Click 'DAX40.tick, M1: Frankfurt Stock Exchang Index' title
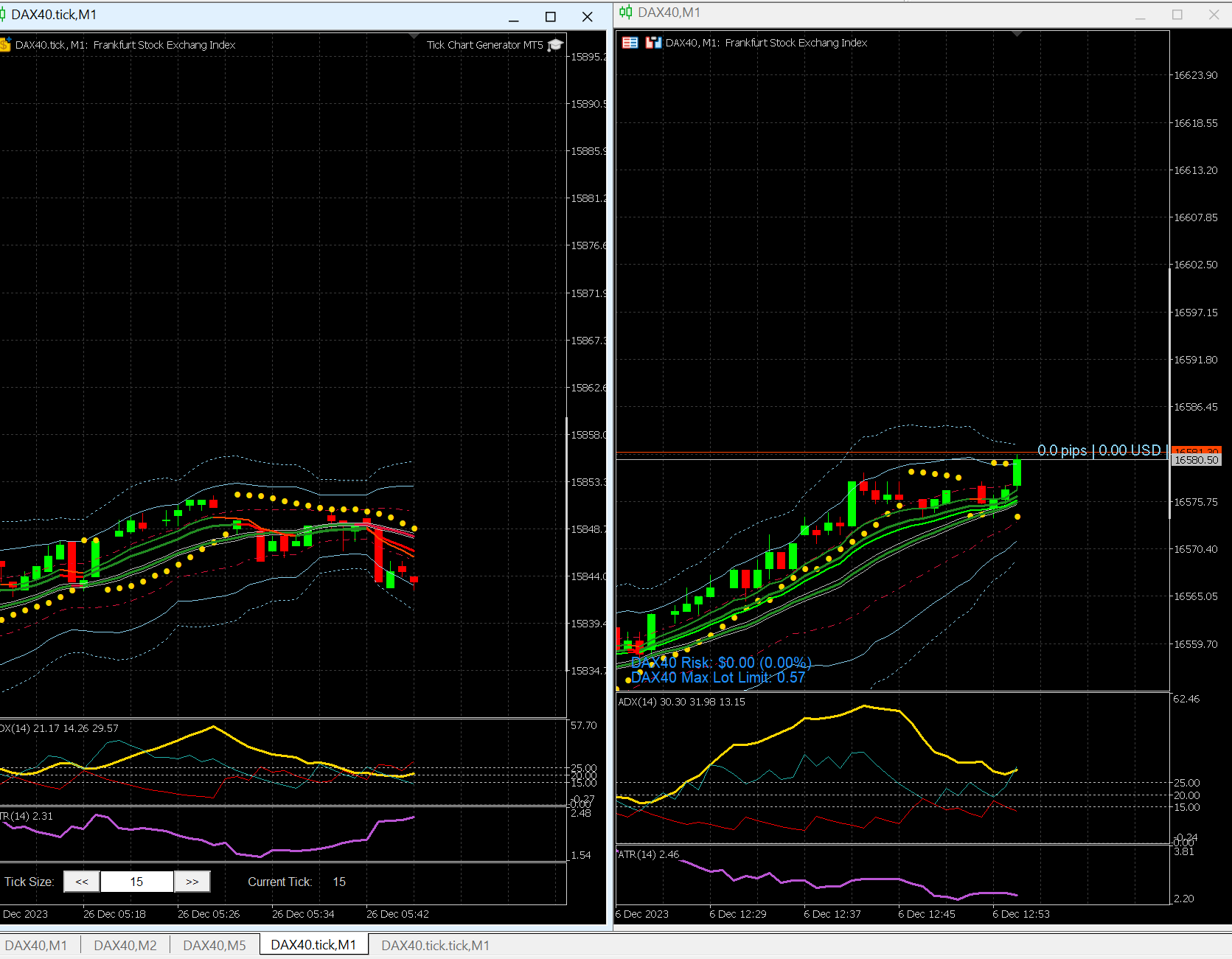This screenshot has height=959, width=1232. click(125, 45)
